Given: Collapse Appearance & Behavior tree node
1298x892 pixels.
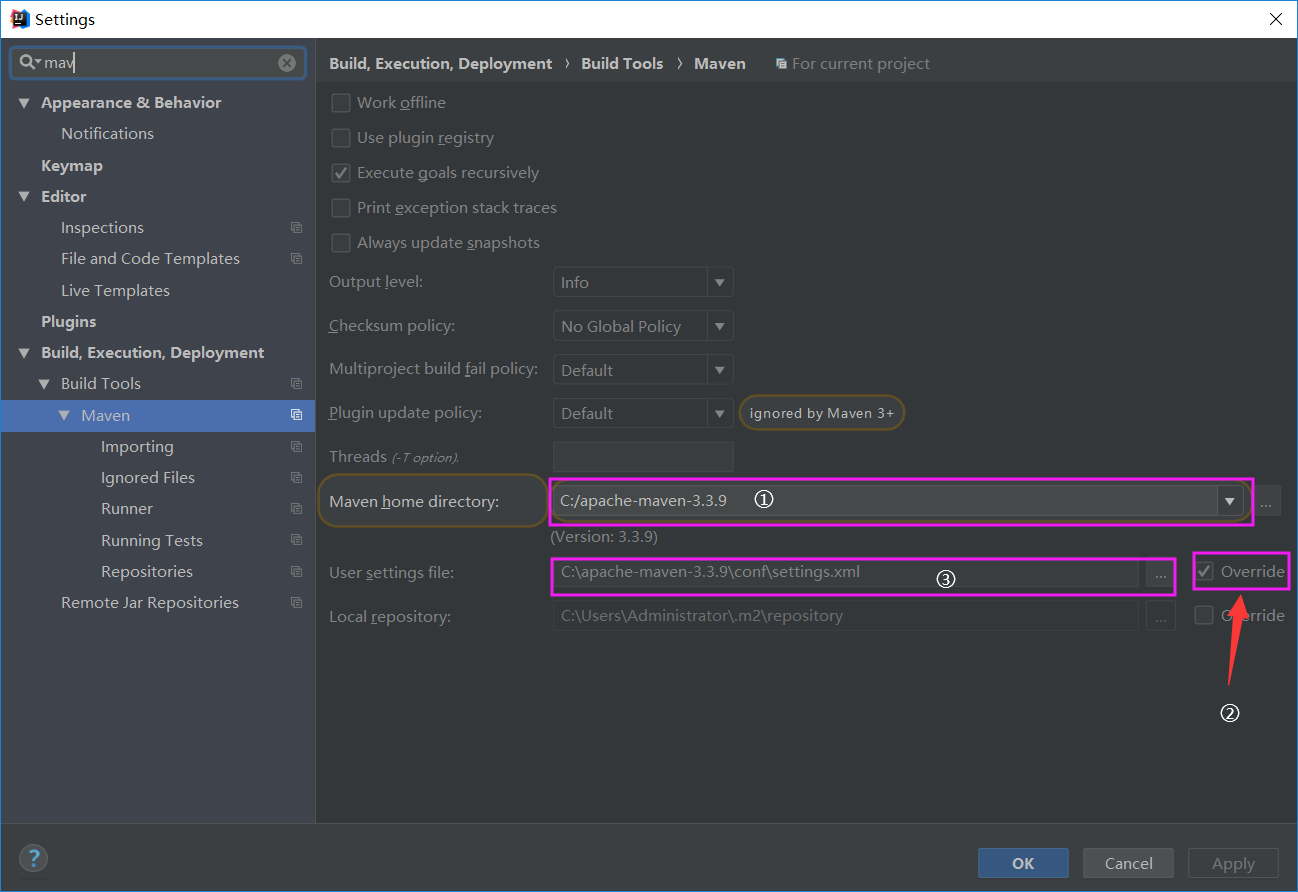Looking at the screenshot, I should [24, 103].
